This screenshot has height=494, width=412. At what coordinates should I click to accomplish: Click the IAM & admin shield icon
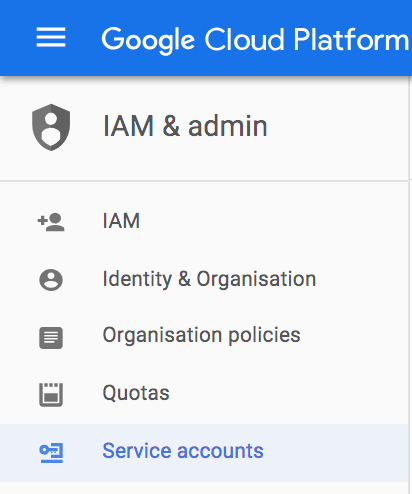pyautogui.click(x=51, y=127)
